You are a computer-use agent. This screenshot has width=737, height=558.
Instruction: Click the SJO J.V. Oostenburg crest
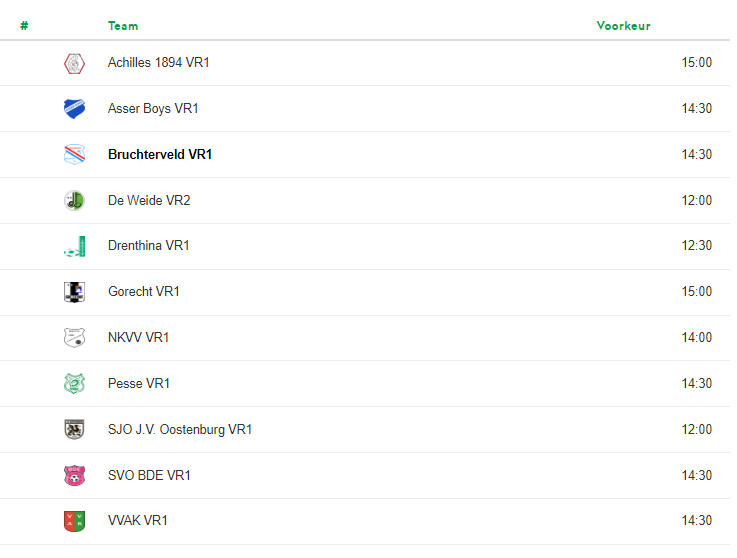(74, 429)
